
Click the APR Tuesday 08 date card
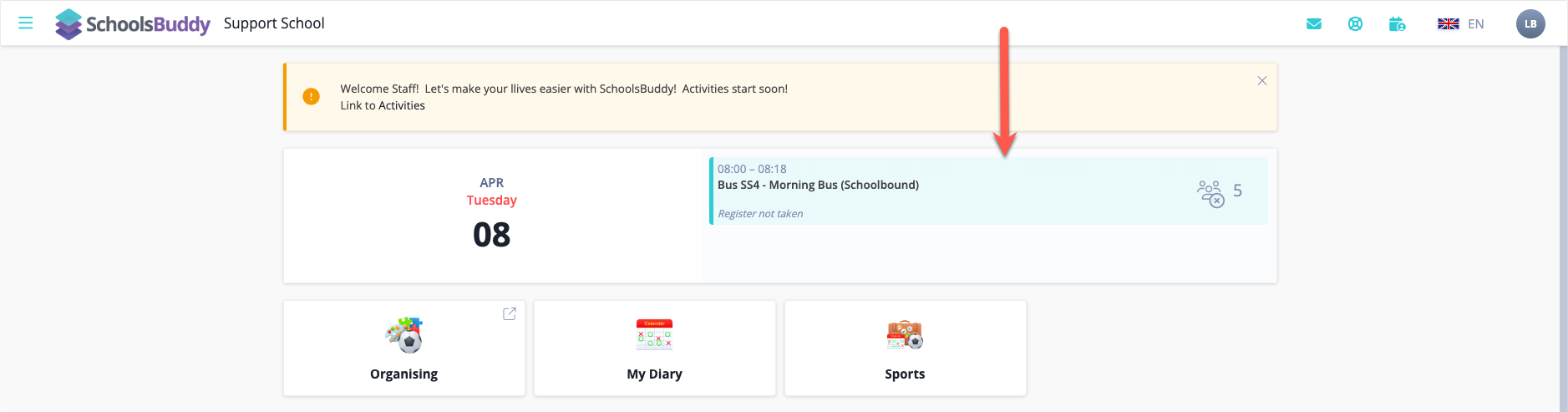click(492, 216)
